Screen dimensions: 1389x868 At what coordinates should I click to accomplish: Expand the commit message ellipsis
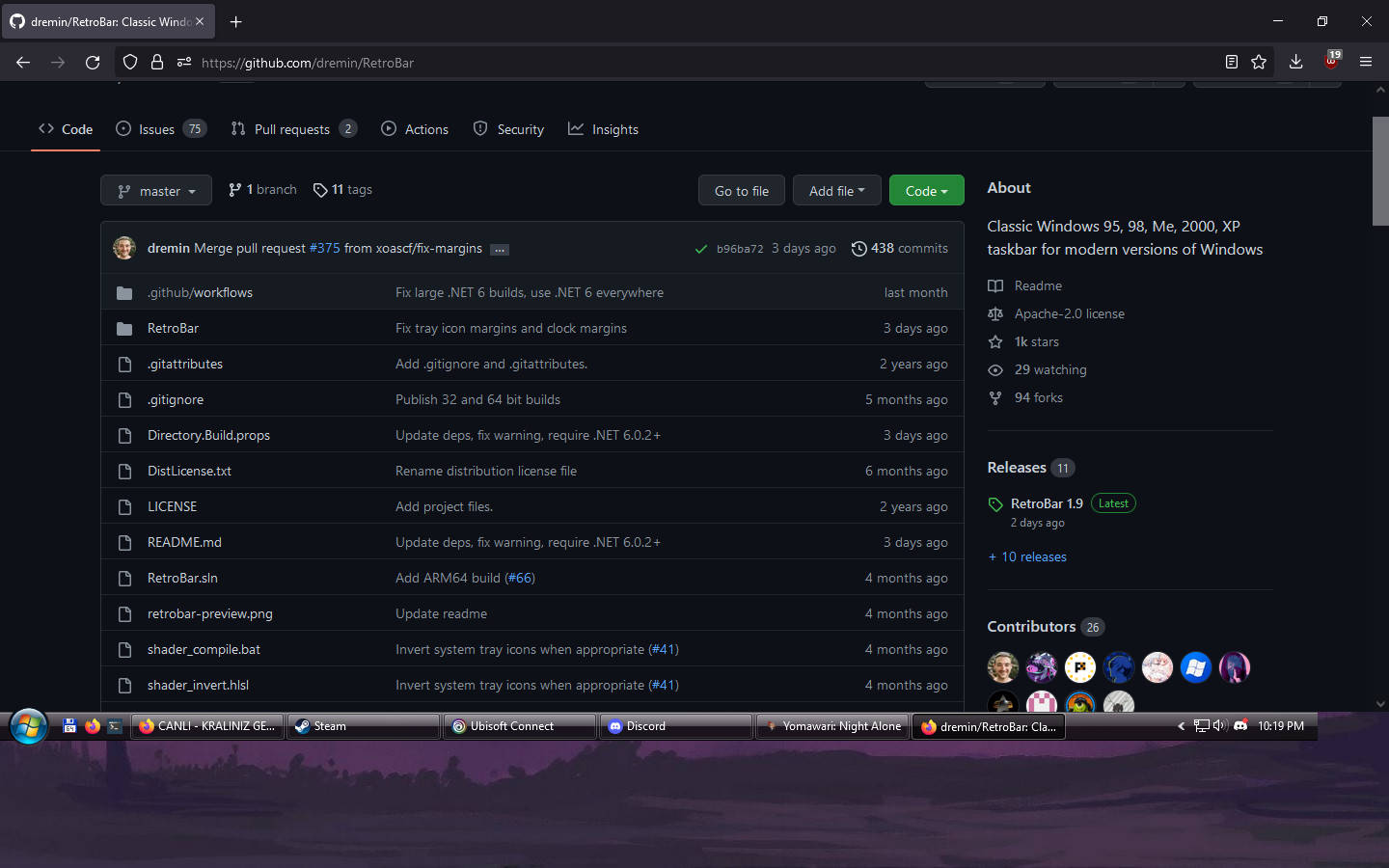[x=500, y=249]
